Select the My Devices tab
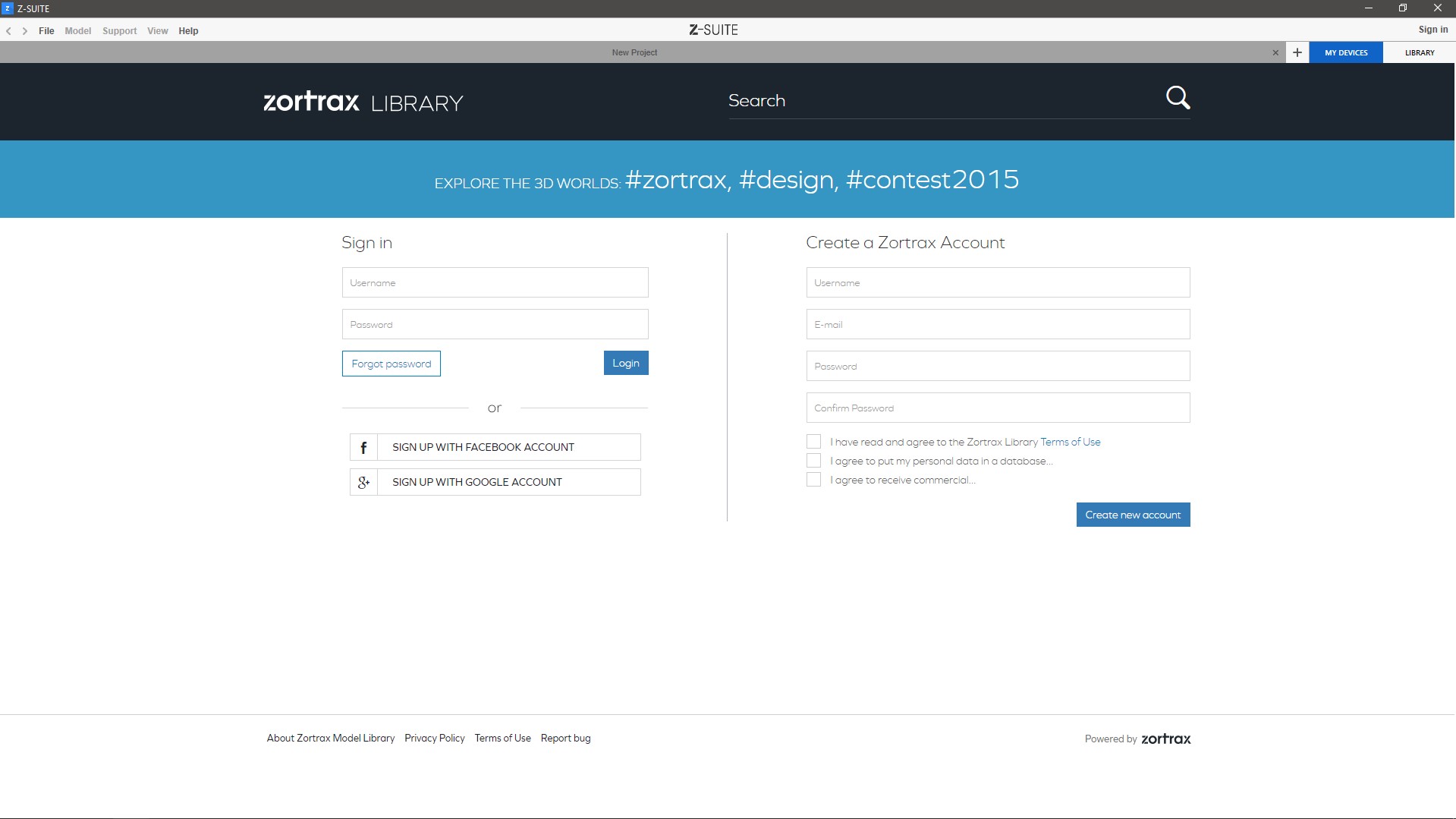 coord(1346,52)
